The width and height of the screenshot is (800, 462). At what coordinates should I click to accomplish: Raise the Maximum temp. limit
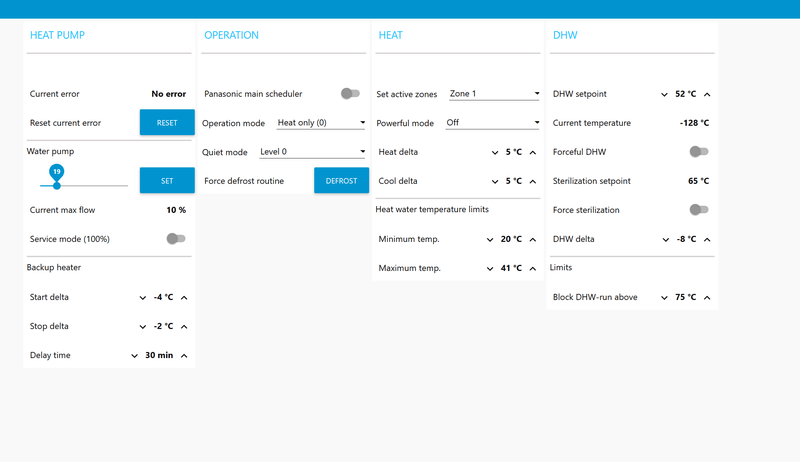533,269
